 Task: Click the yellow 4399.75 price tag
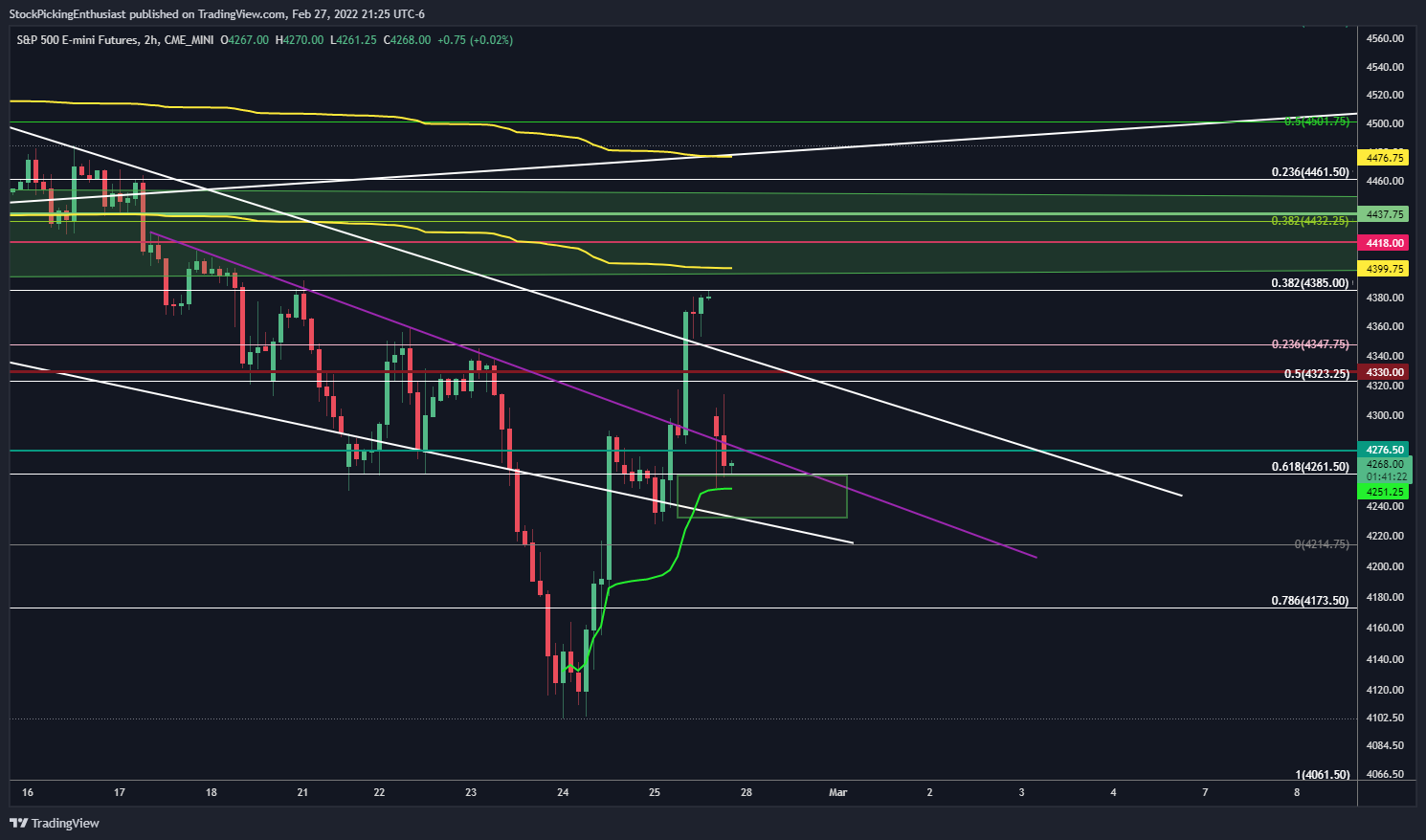click(x=1385, y=270)
